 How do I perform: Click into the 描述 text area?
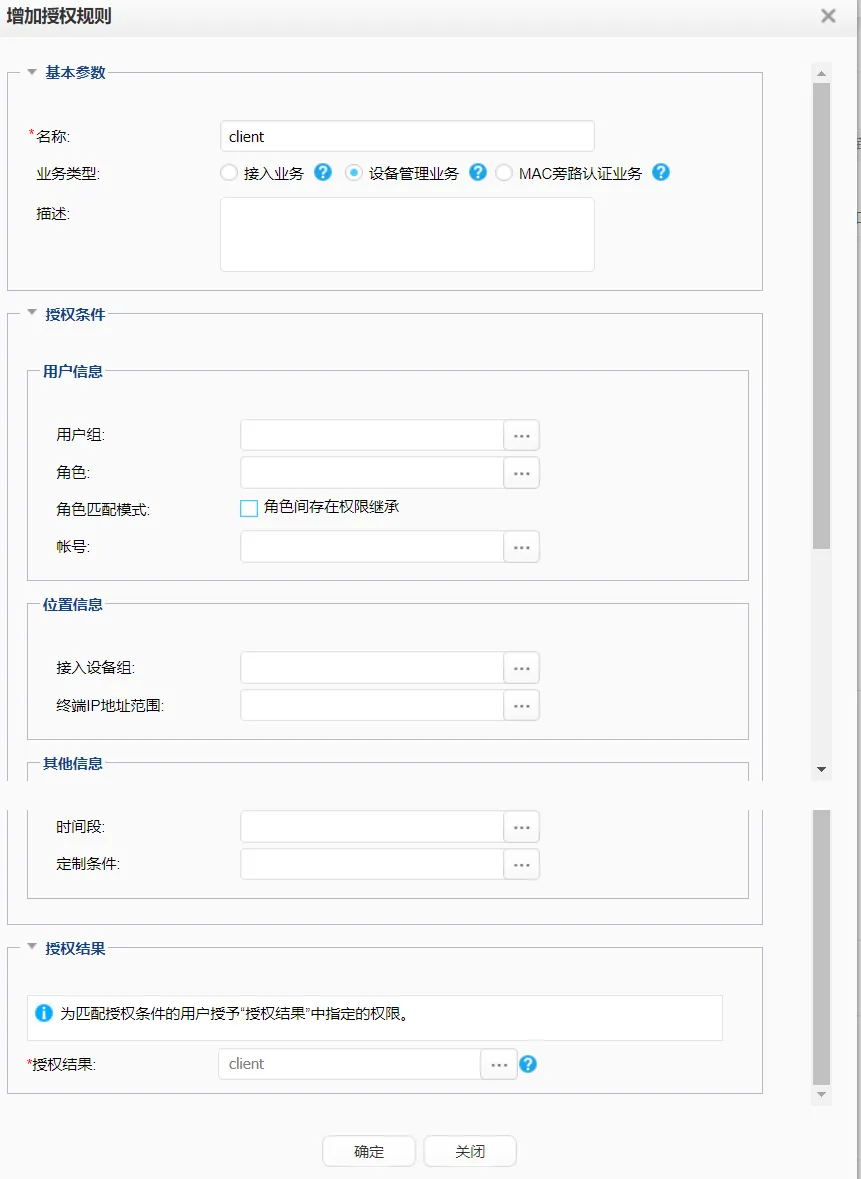click(408, 235)
